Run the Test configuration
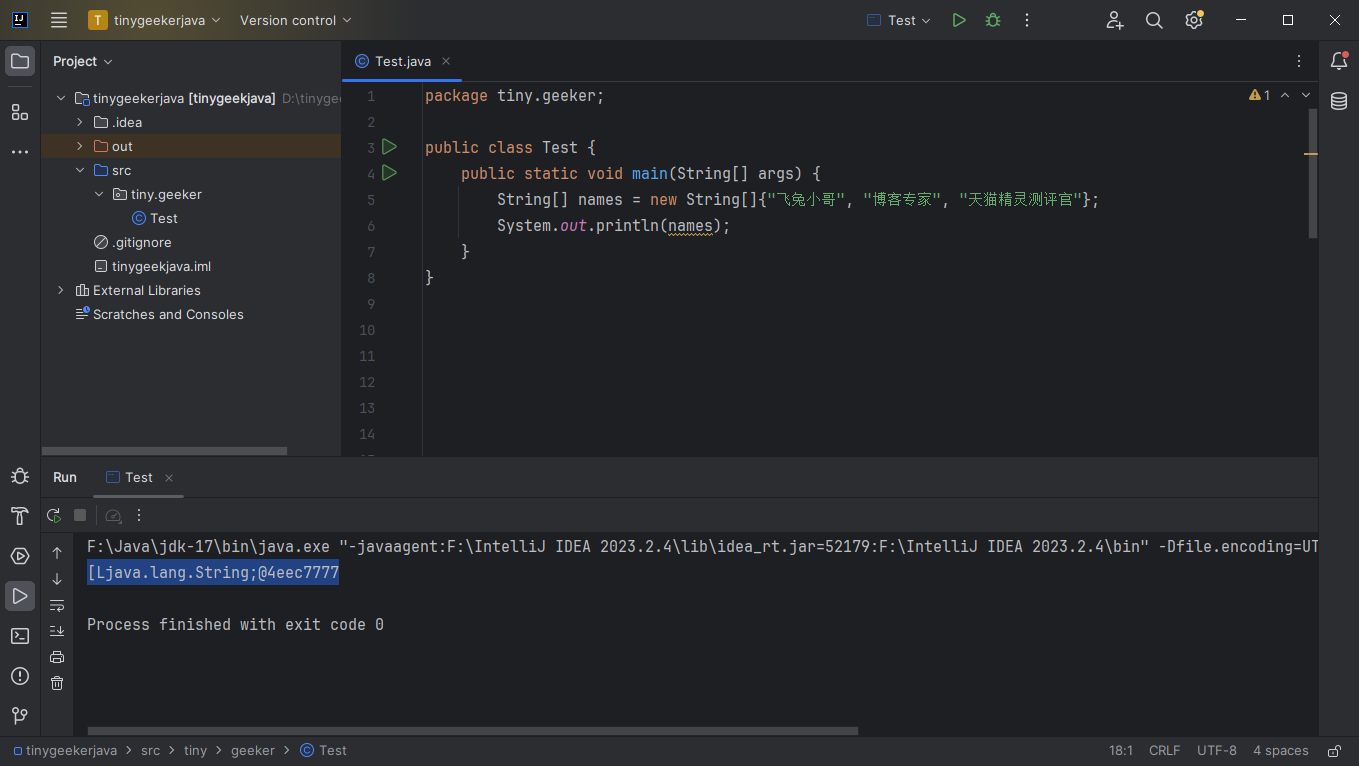 coord(959,20)
